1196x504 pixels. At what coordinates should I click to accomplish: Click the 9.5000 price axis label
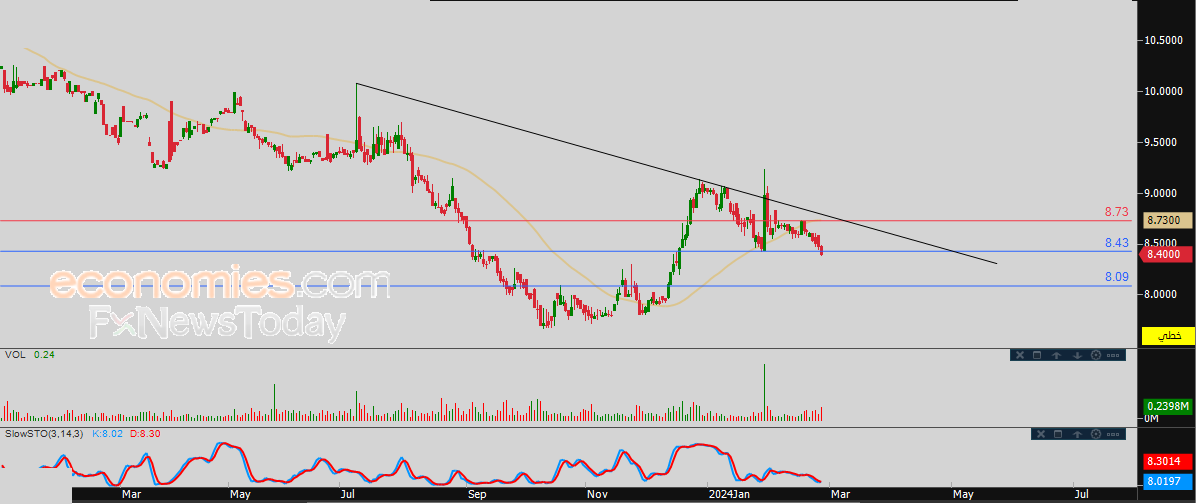(1164, 142)
